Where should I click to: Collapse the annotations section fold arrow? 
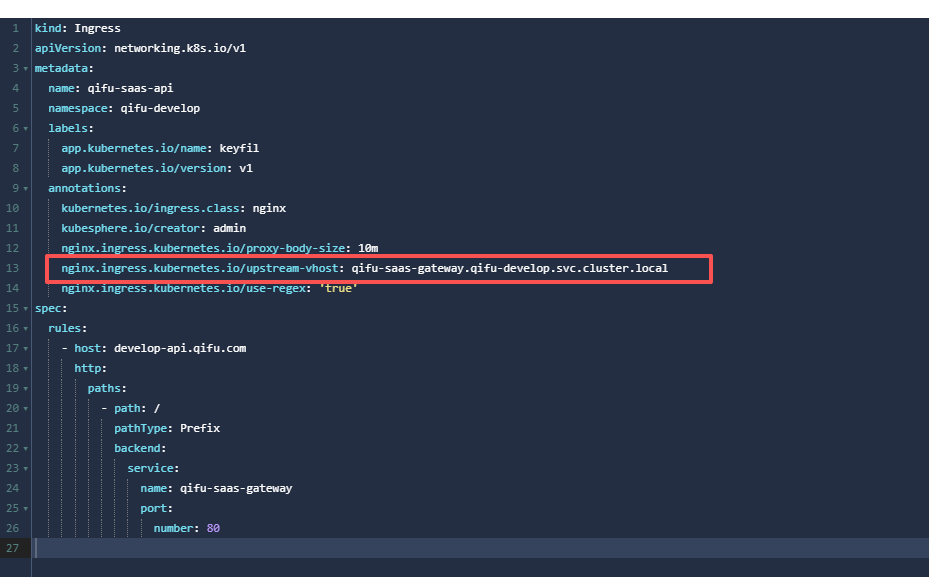click(25, 188)
